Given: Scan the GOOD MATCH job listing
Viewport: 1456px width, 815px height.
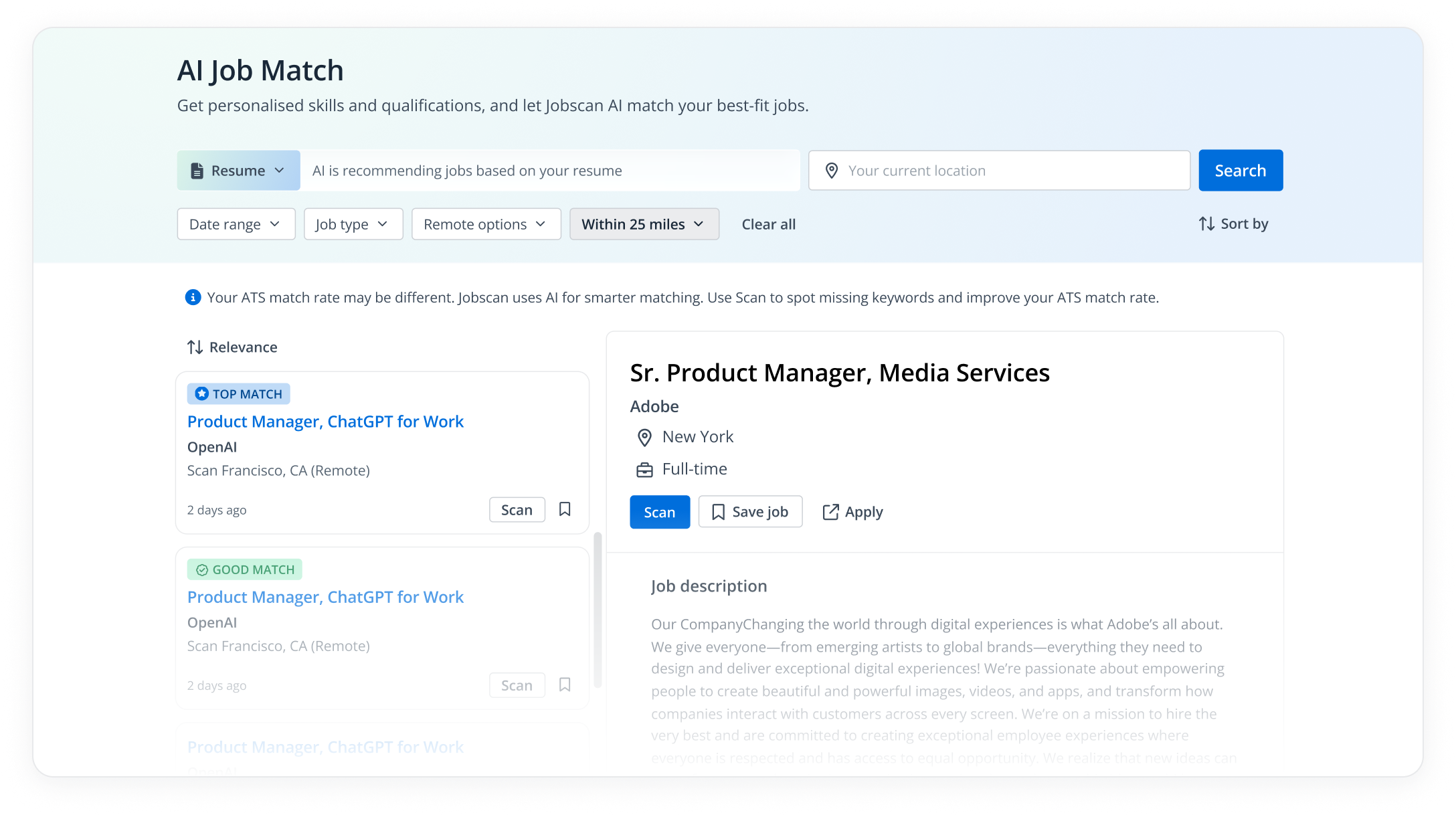Looking at the screenshot, I should (x=517, y=685).
